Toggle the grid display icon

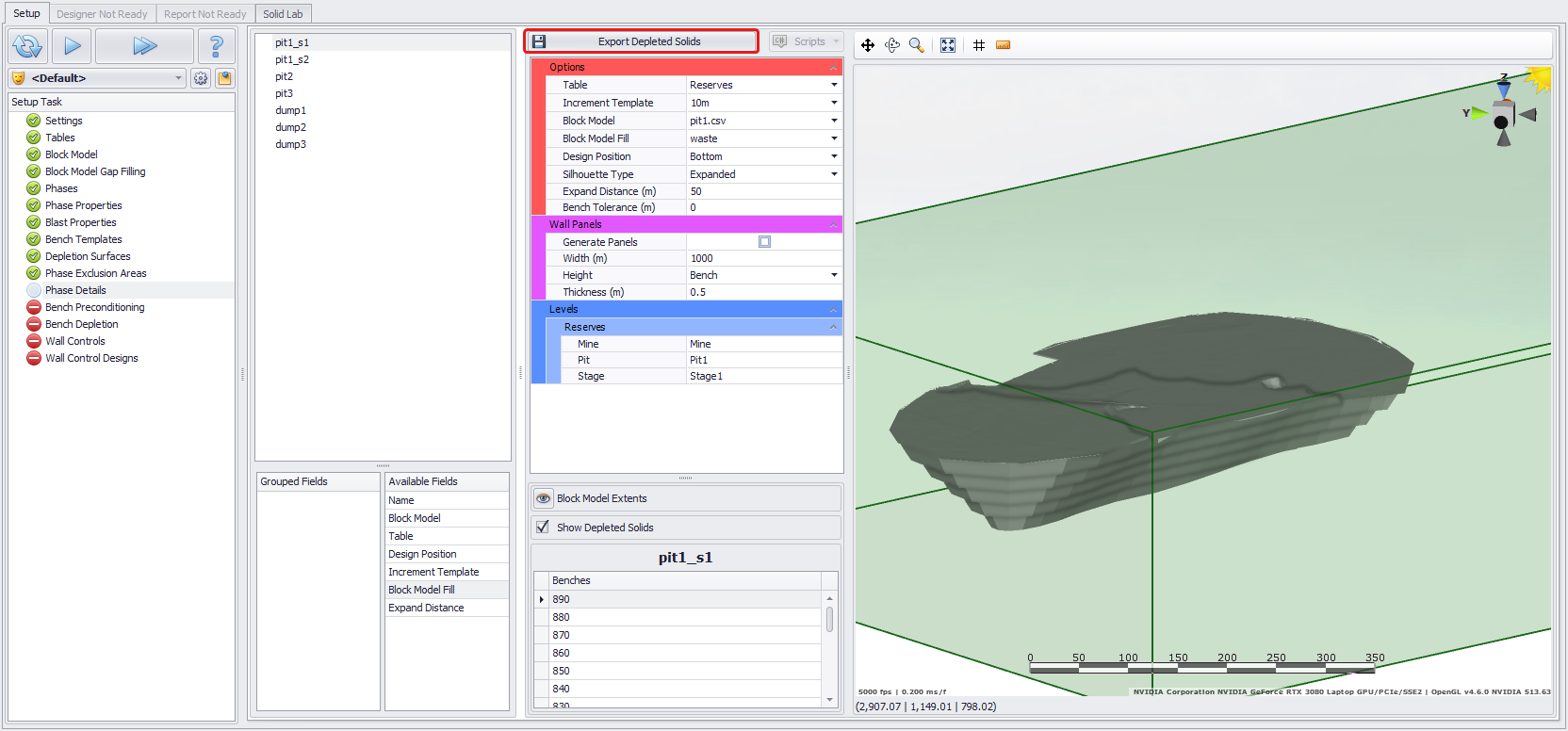point(979,45)
